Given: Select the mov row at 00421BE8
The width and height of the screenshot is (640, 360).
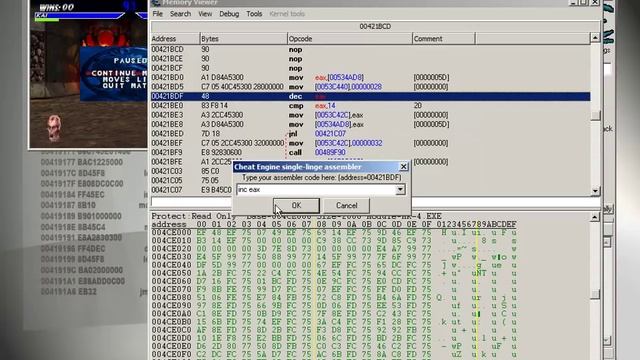Looking at the screenshot, I should (x=371, y=124).
